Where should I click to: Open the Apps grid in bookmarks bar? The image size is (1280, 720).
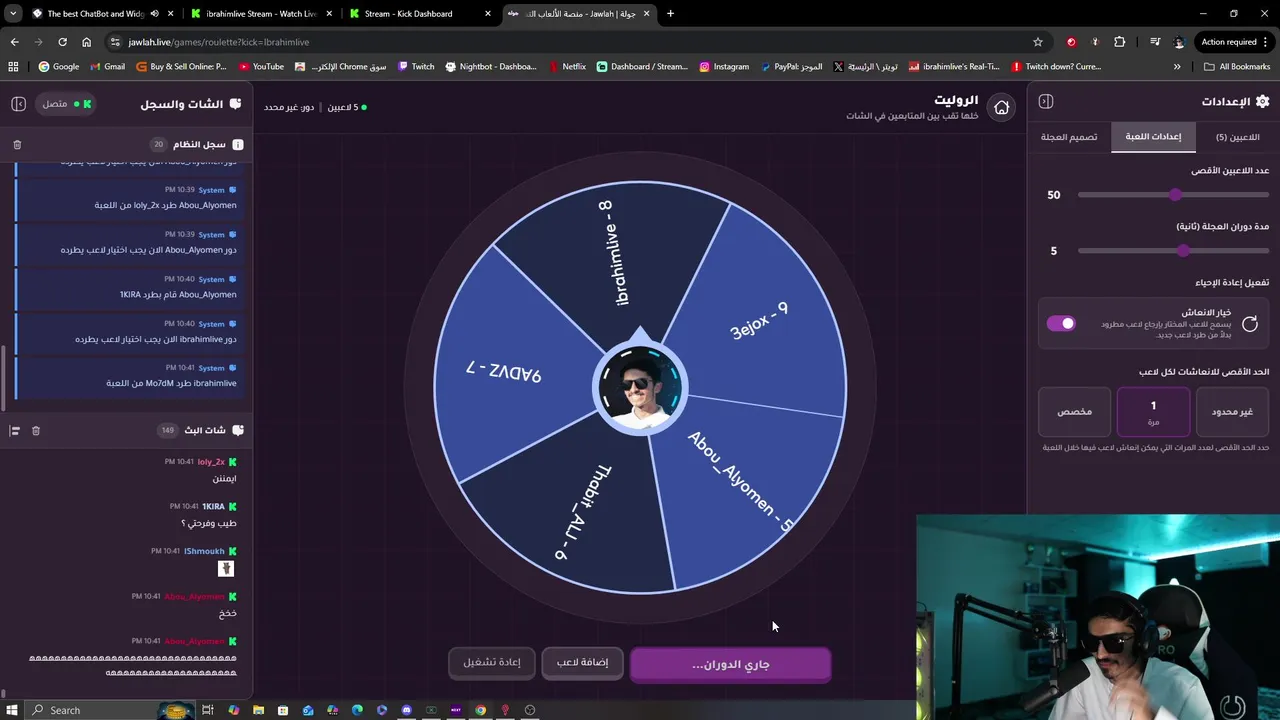click(x=13, y=67)
